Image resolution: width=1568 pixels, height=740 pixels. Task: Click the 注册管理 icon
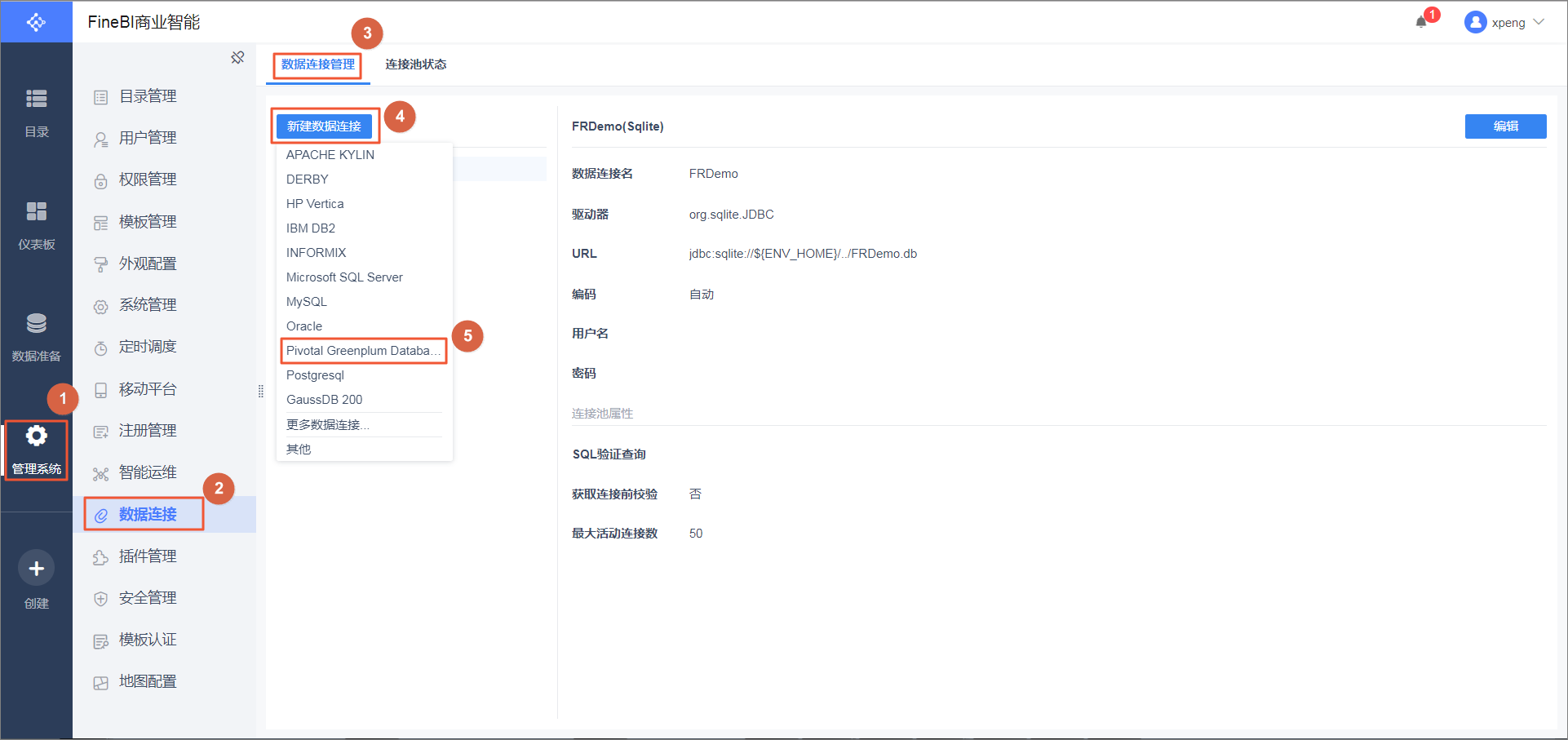tap(100, 432)
